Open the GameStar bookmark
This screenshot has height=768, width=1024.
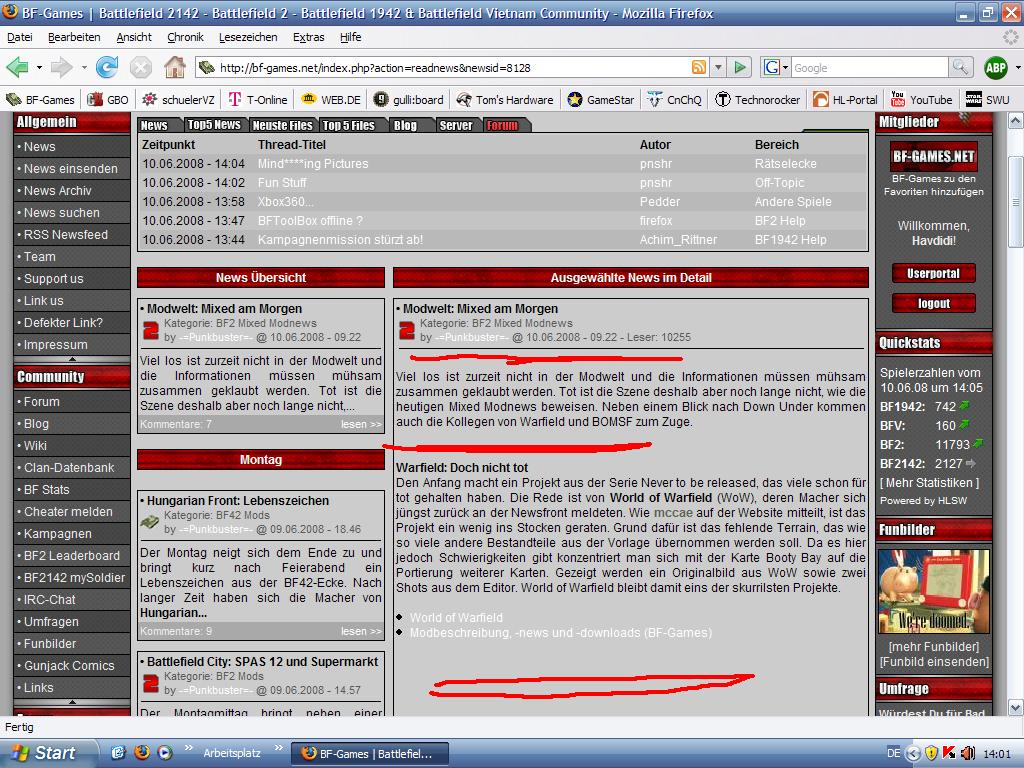click(x=601, y=99)
